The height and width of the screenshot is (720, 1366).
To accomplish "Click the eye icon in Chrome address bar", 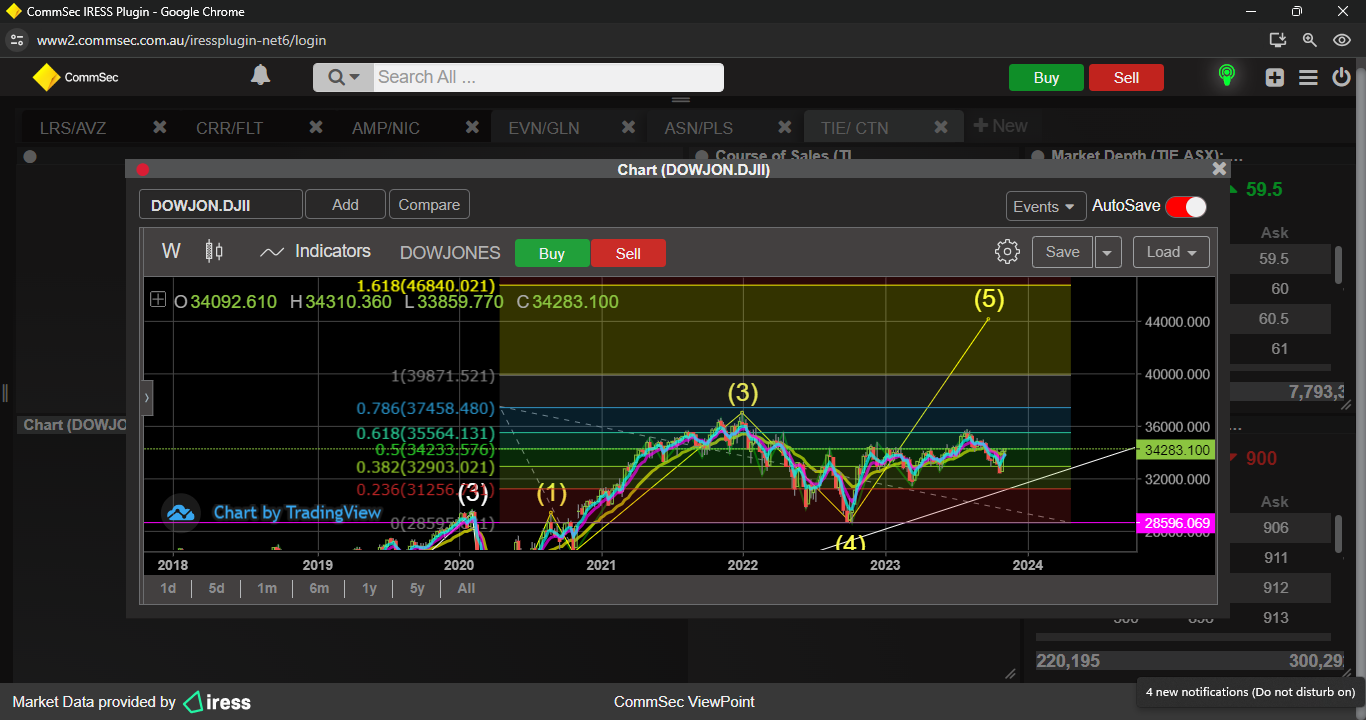I will tap(1343, 40).
